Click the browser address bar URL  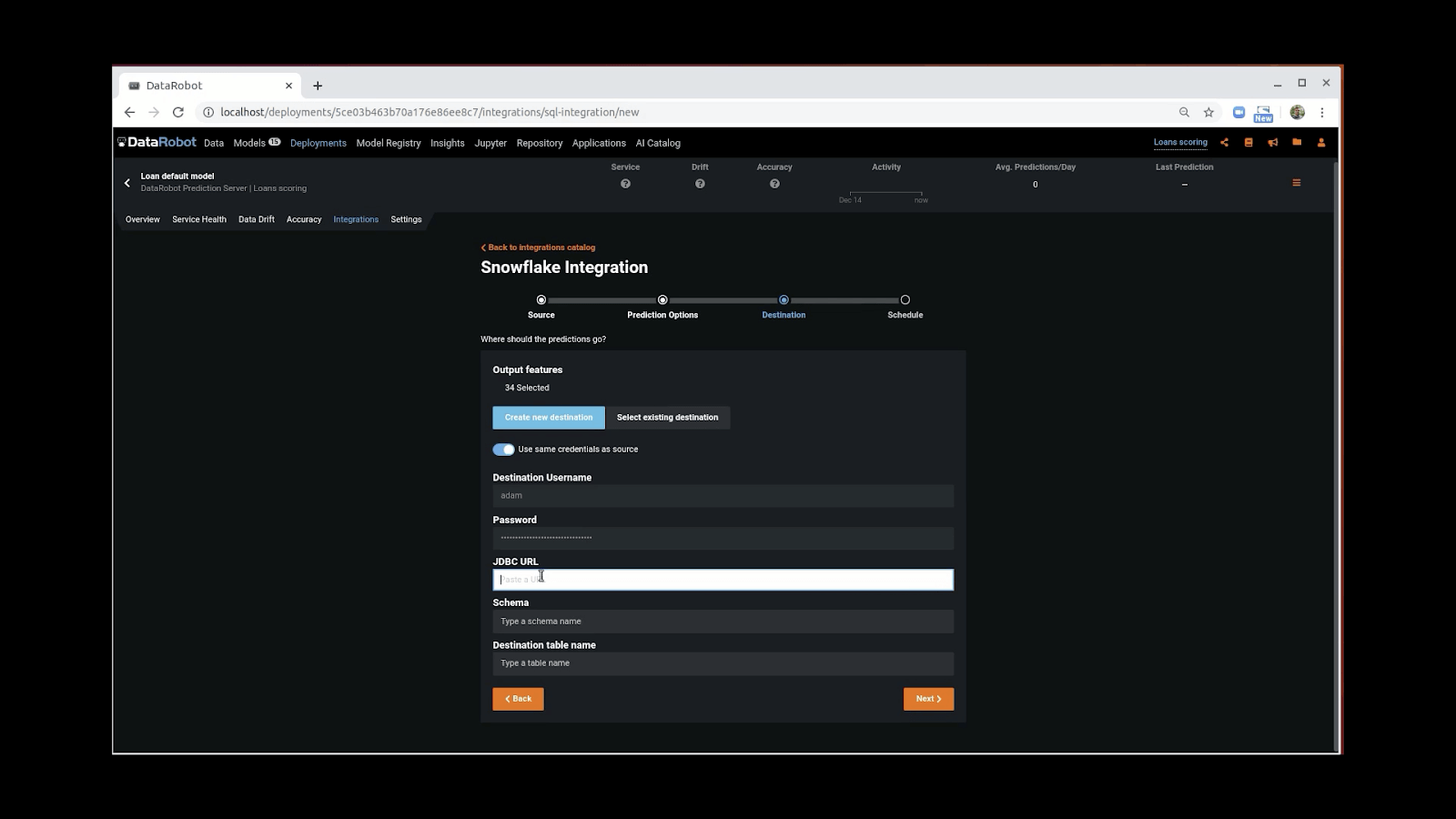click(x=430, y=112)
